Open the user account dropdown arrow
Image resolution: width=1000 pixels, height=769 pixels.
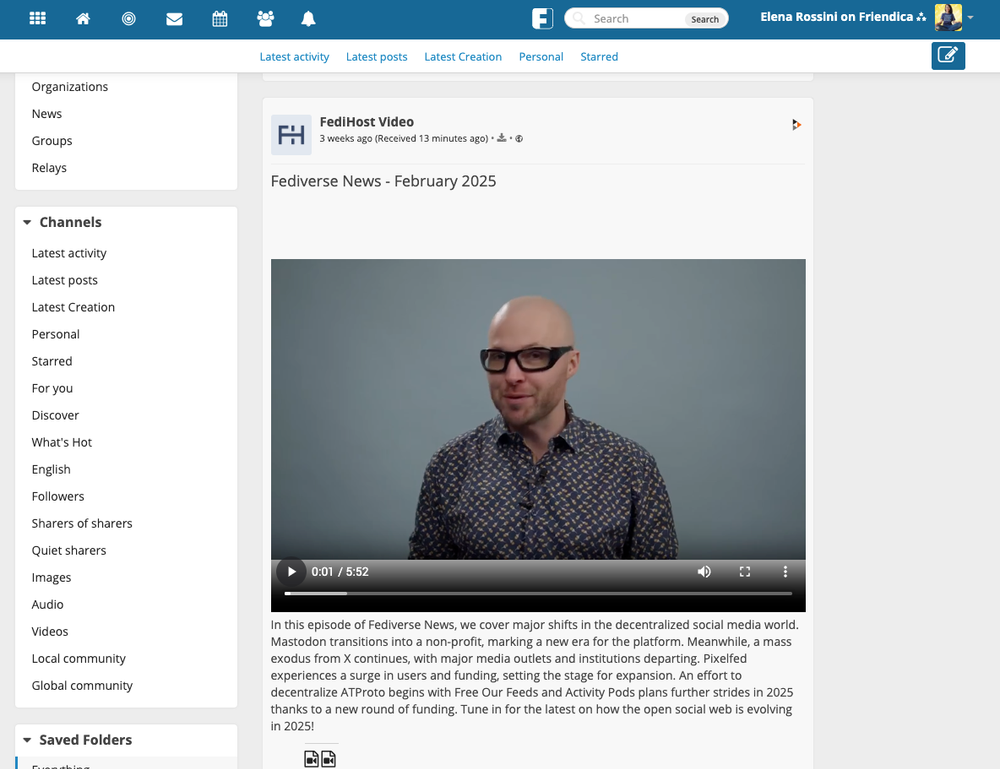coord(970,18)
